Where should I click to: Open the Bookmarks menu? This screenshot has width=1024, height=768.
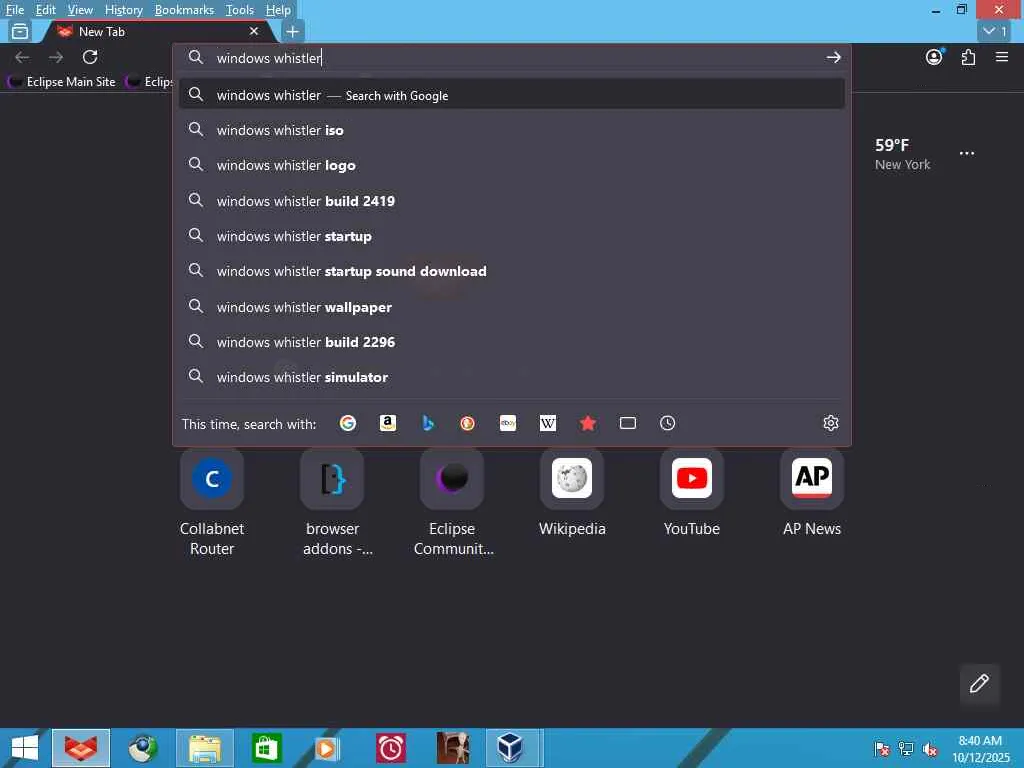(x=184, y=10)
